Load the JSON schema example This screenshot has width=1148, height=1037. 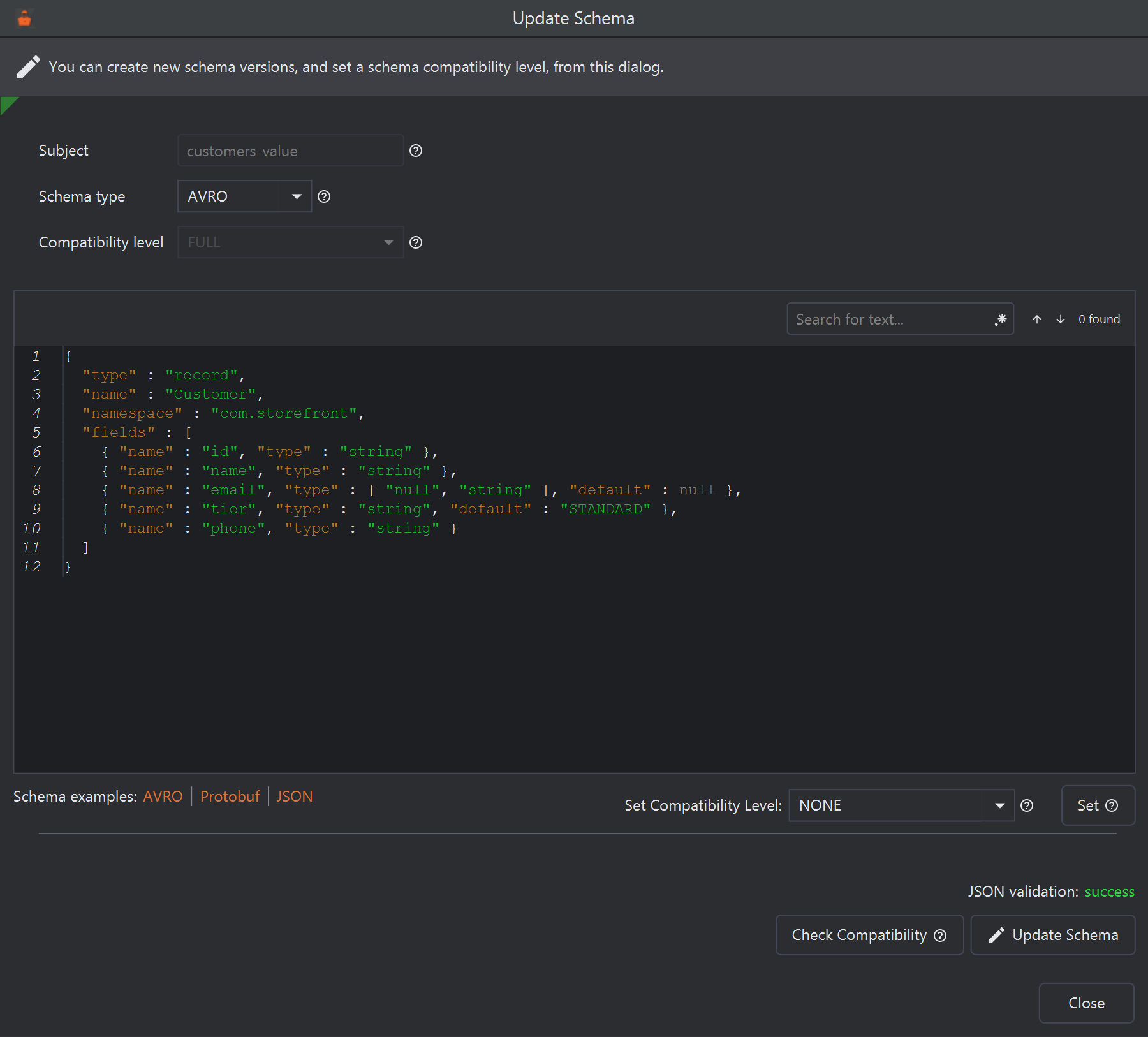[295, 797]
